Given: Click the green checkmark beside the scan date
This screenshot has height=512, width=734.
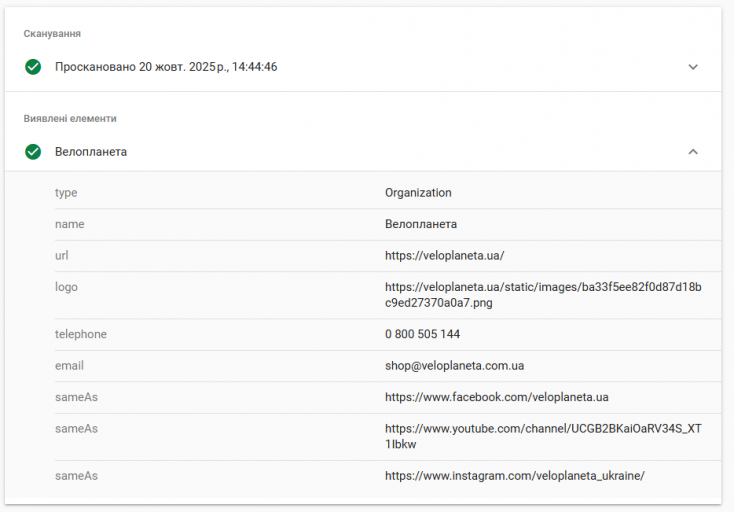Looking at the screenshot, I should coord(33,67).
